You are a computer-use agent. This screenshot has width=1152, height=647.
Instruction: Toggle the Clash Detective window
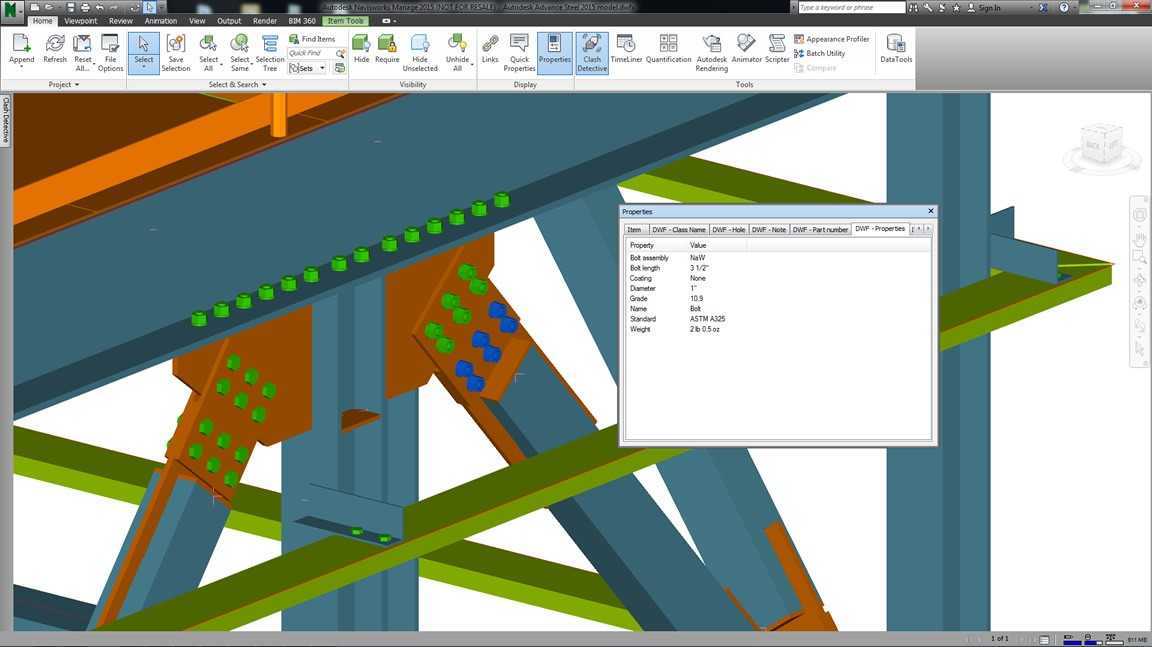591,53
